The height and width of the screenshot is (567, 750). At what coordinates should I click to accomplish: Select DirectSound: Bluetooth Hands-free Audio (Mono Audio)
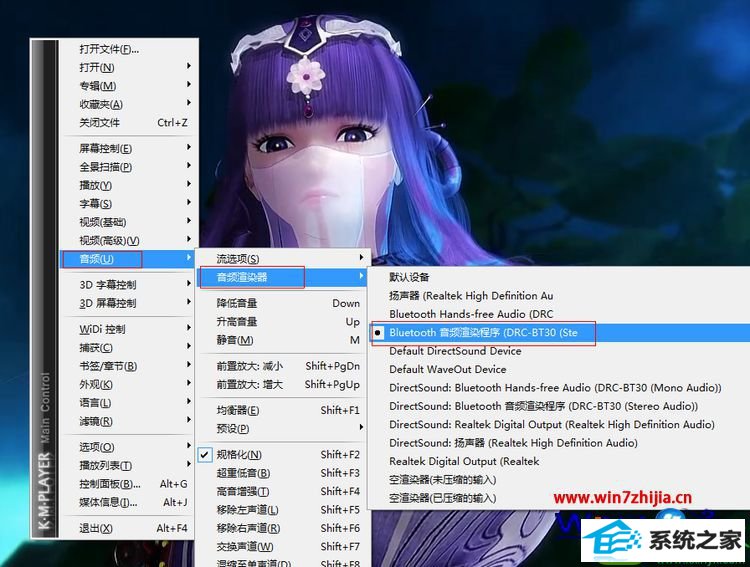(x=560, y=388)
